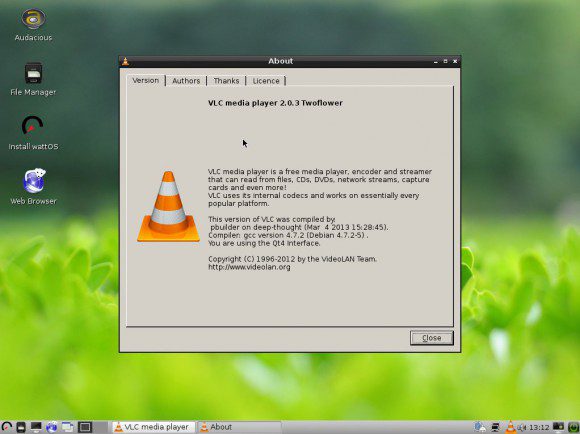Switch to the Version tab
580x434 pixels.
click(146, 80)
